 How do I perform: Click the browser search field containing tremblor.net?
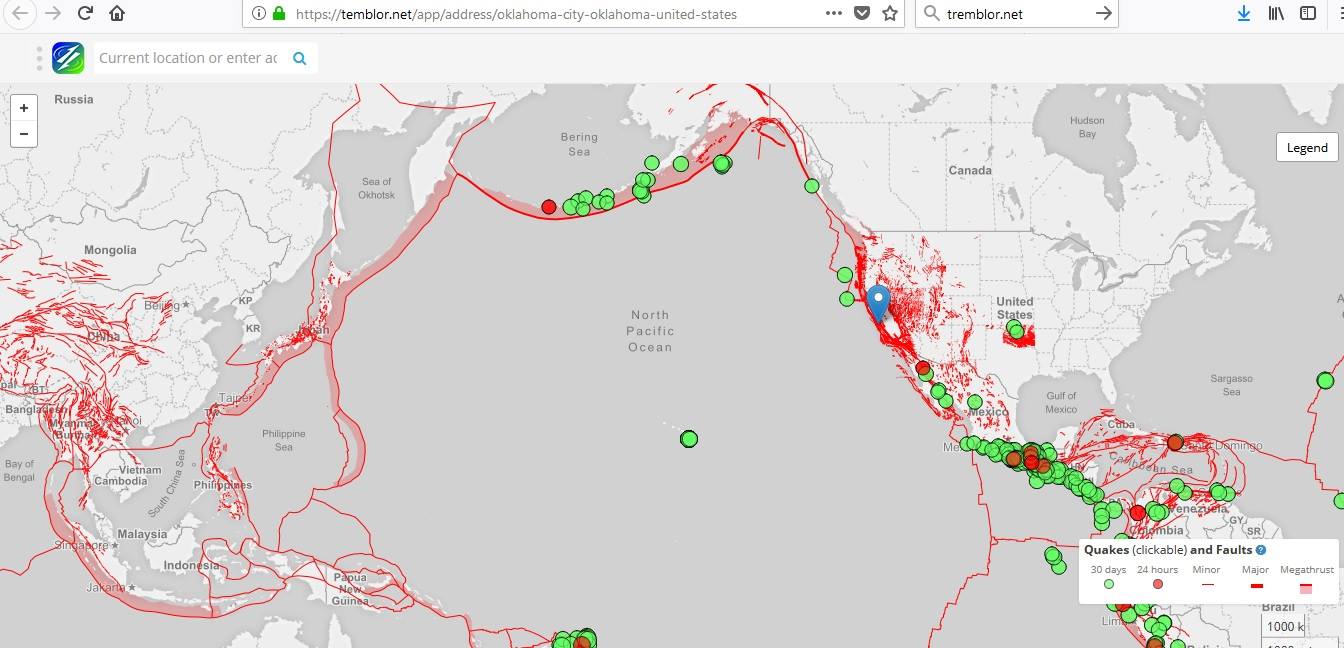click(x=1015, y=14)
